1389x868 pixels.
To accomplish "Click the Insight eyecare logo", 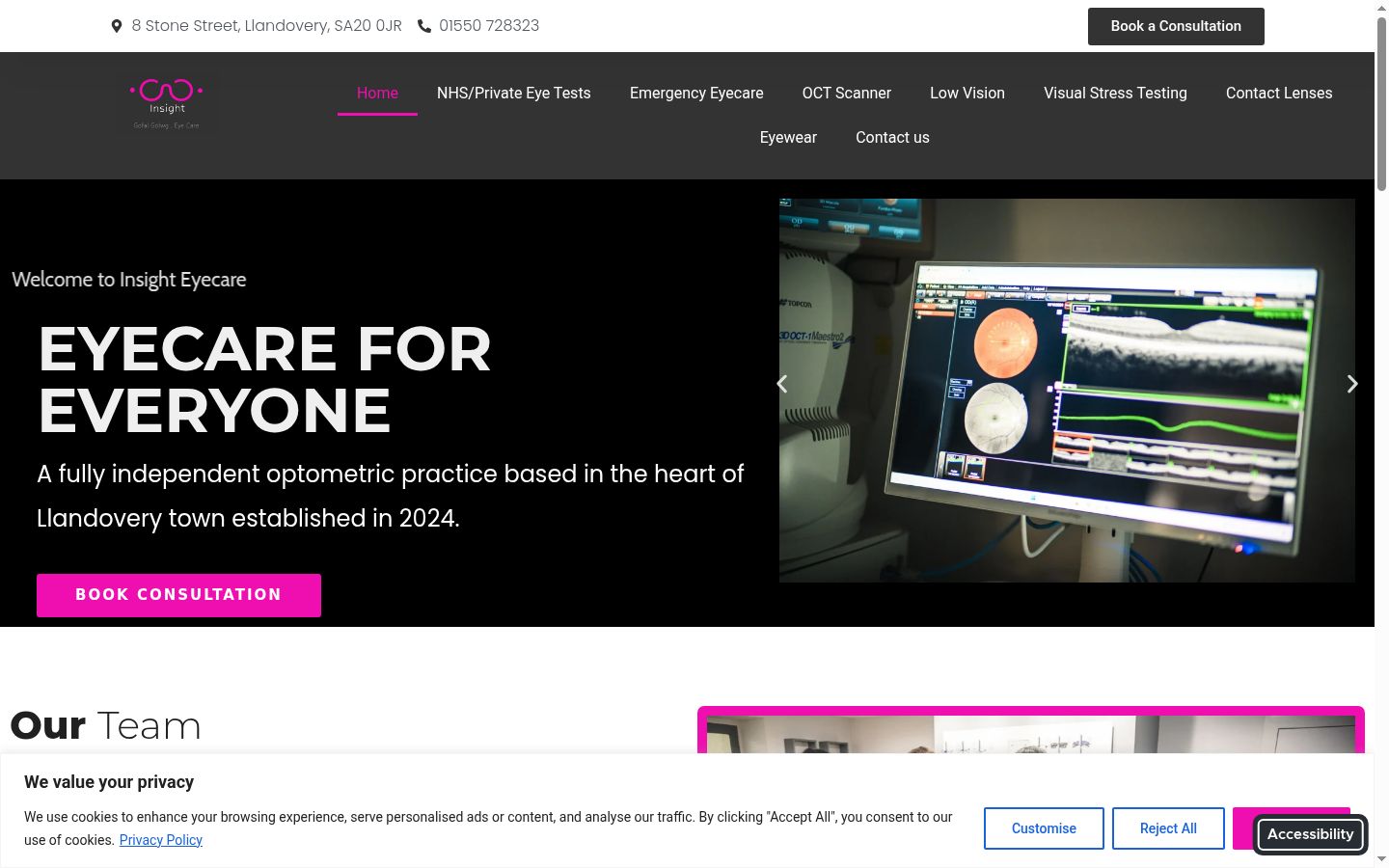I will pos(166,103).
